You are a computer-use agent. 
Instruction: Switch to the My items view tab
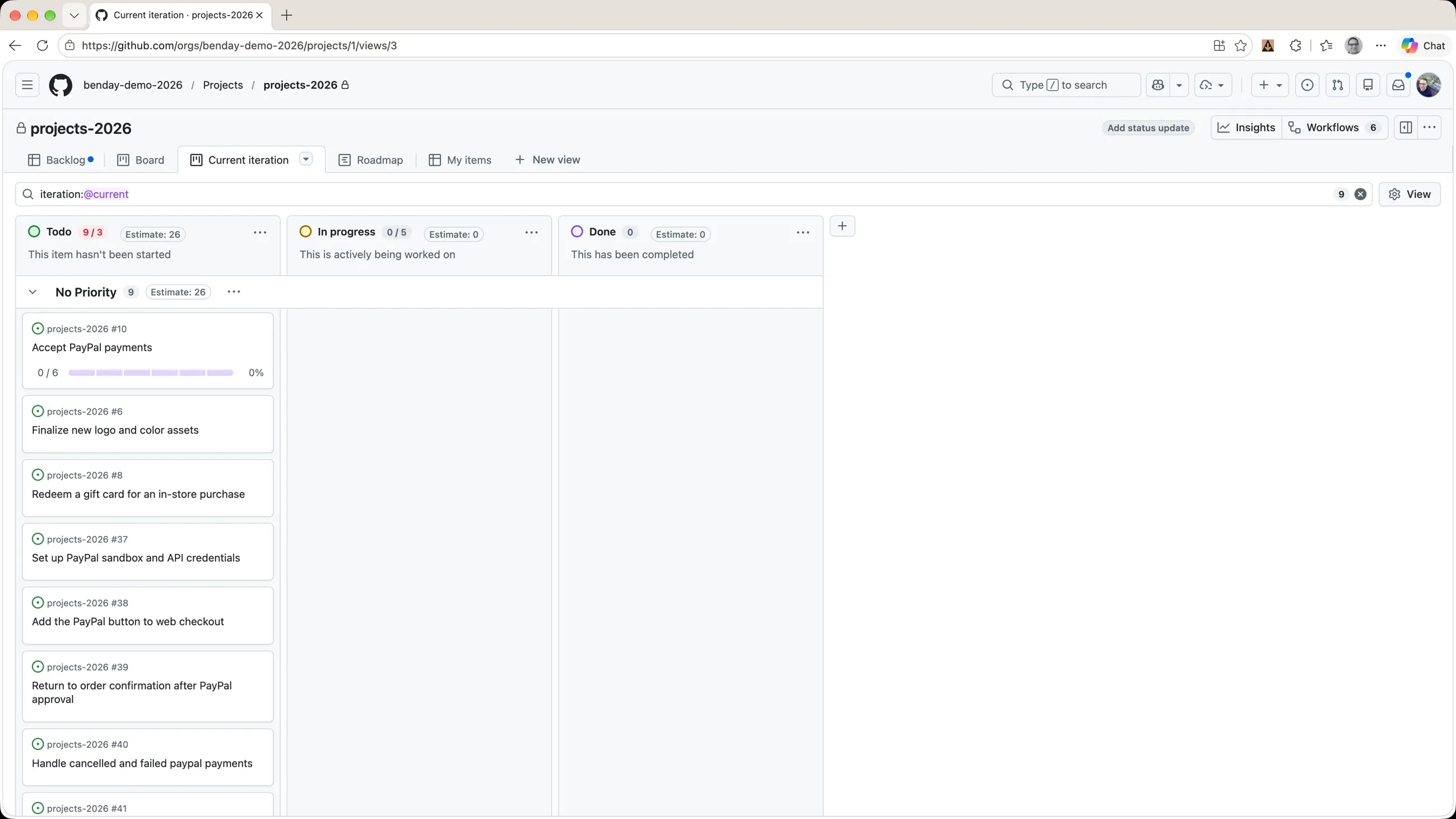tap(460, 160)
